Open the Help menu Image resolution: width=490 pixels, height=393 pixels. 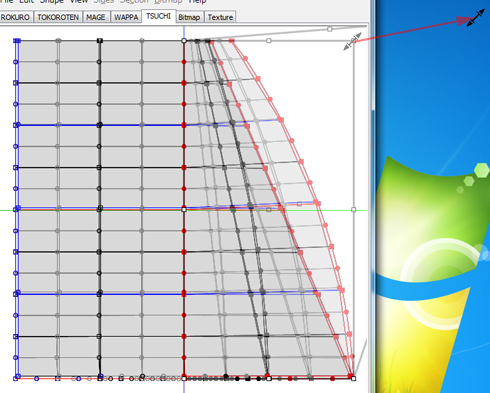(198, 2)
